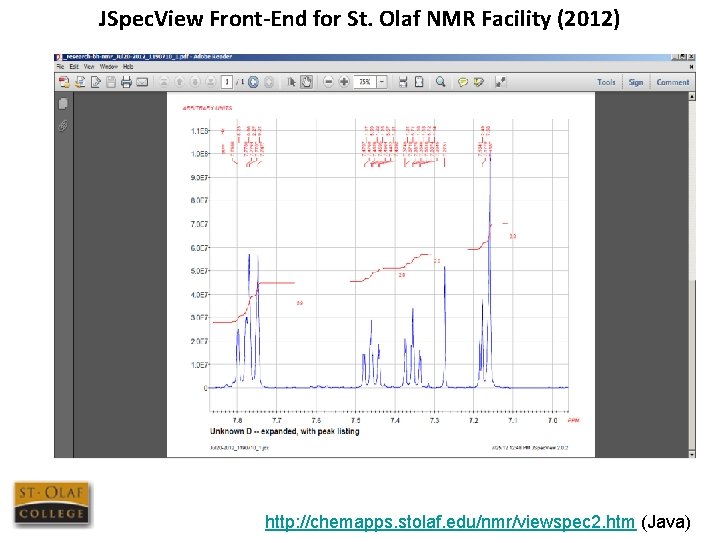Select the highlight text tool
Screen dimensions: 720x540
click(478, 82)
